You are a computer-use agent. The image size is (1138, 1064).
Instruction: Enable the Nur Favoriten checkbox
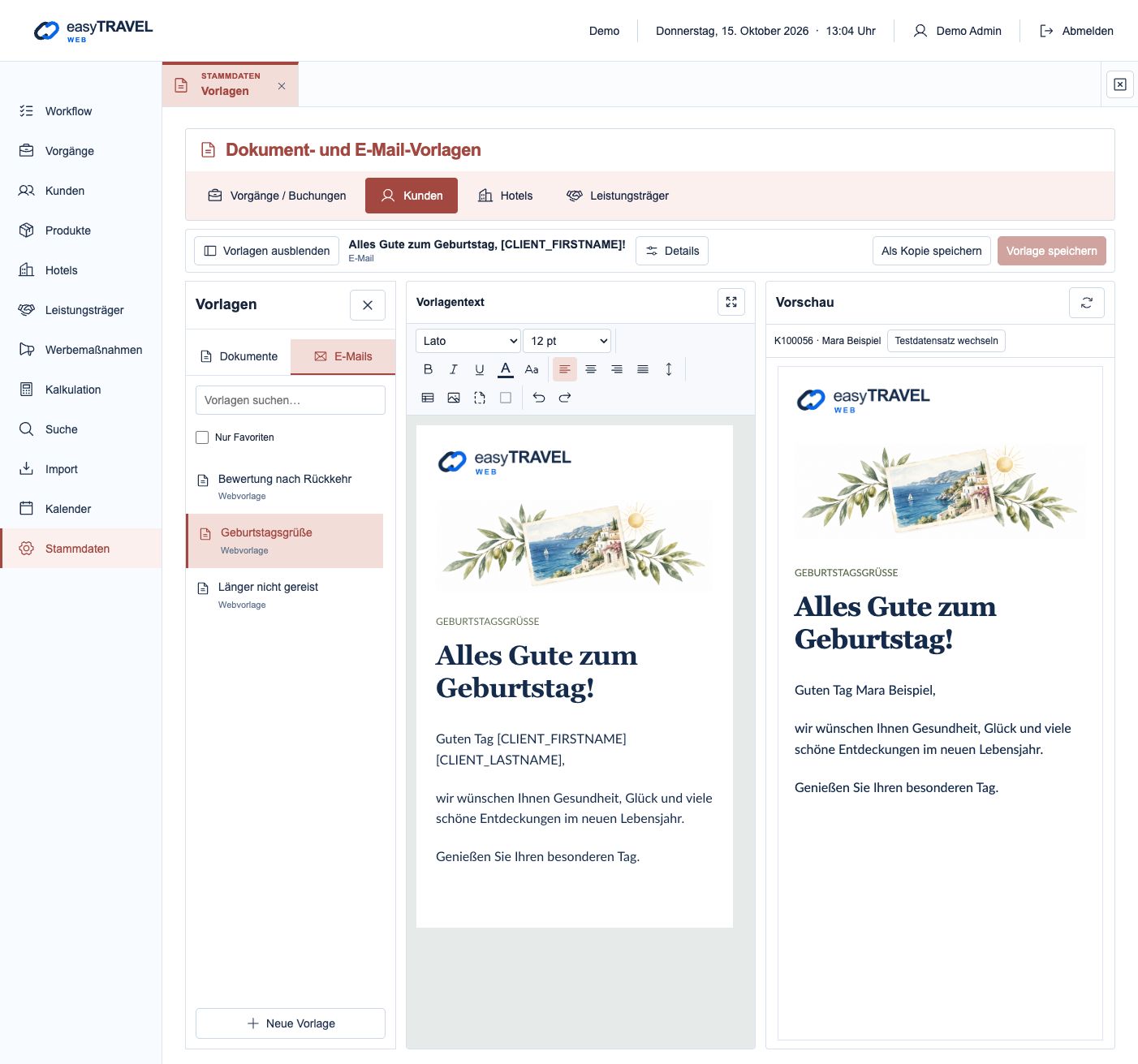(x=202, y=437)
